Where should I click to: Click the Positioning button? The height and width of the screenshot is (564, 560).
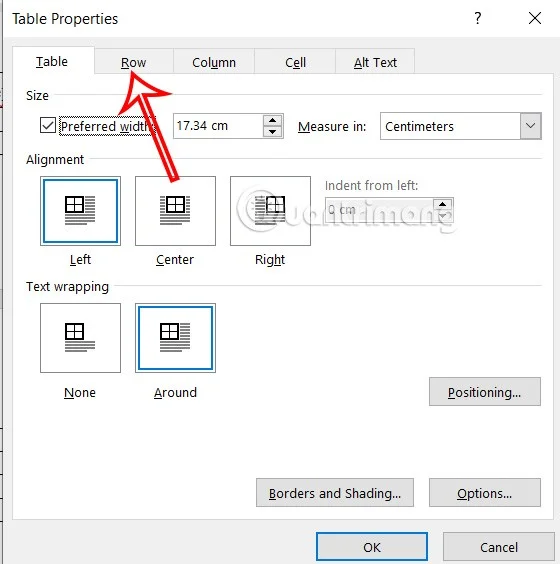click(x=484, y=392)
